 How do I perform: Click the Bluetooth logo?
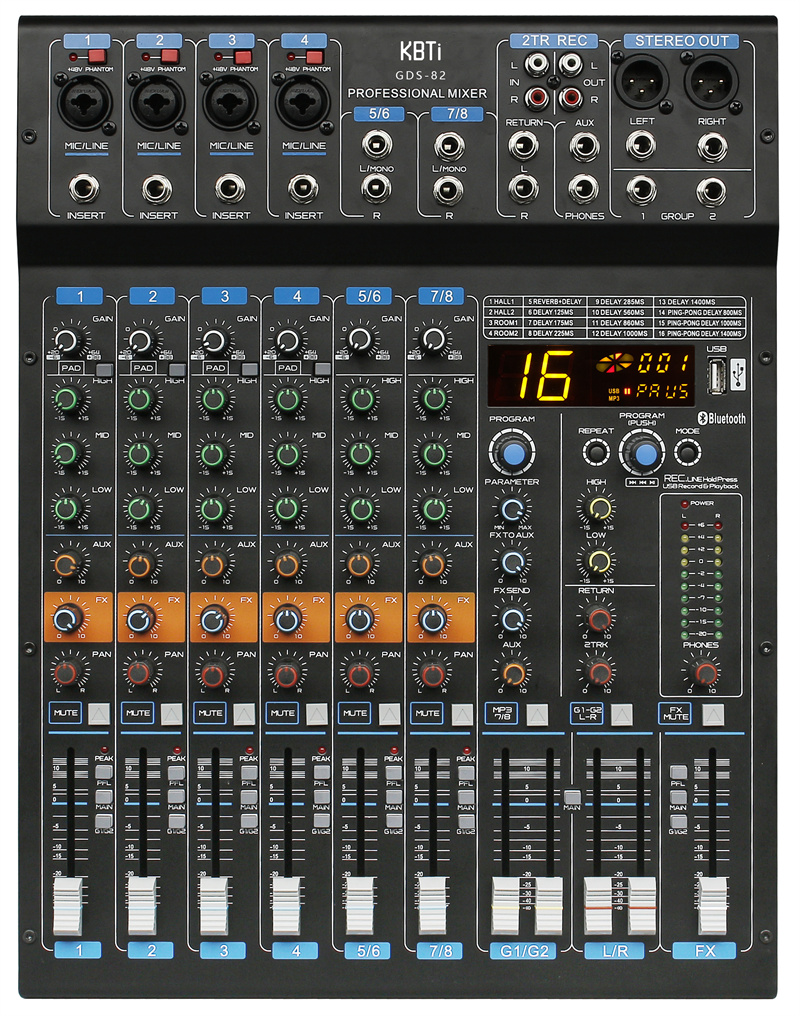point(721,419)
